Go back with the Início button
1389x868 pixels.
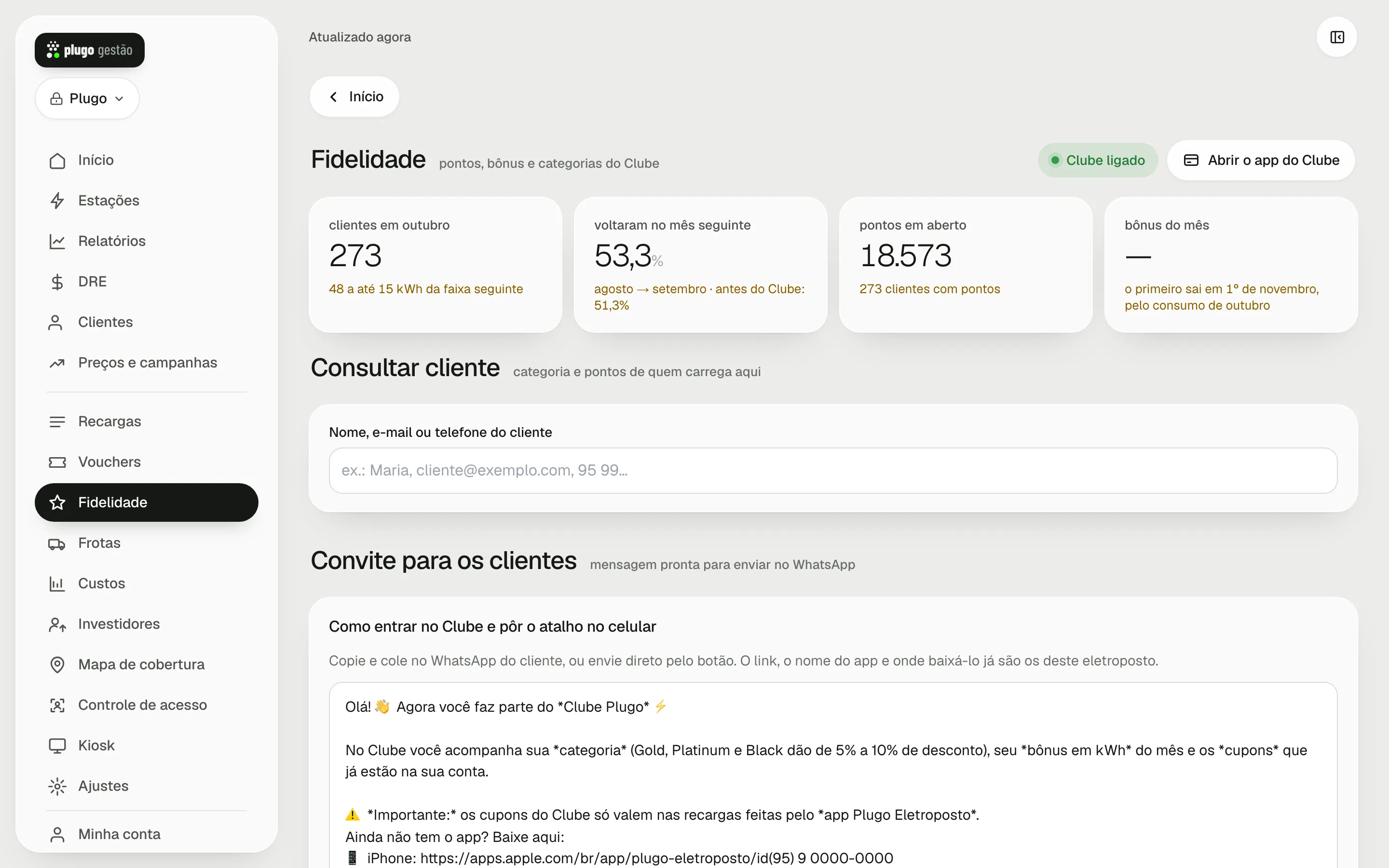click(x=354, y=96)
